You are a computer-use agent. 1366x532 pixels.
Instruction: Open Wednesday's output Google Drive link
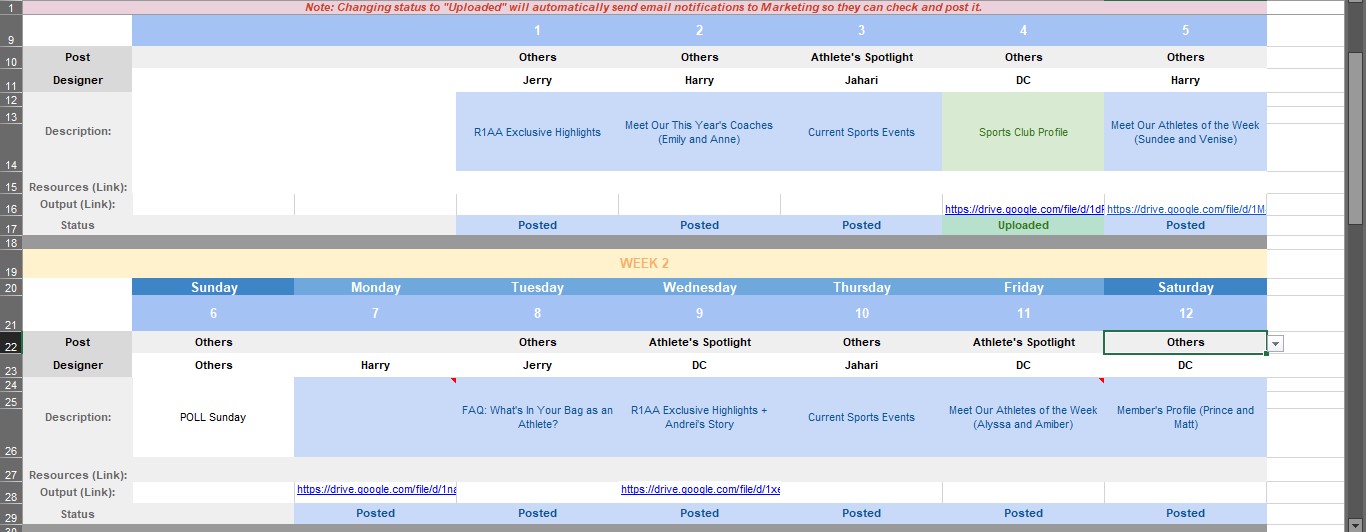(x=700, y=489)
